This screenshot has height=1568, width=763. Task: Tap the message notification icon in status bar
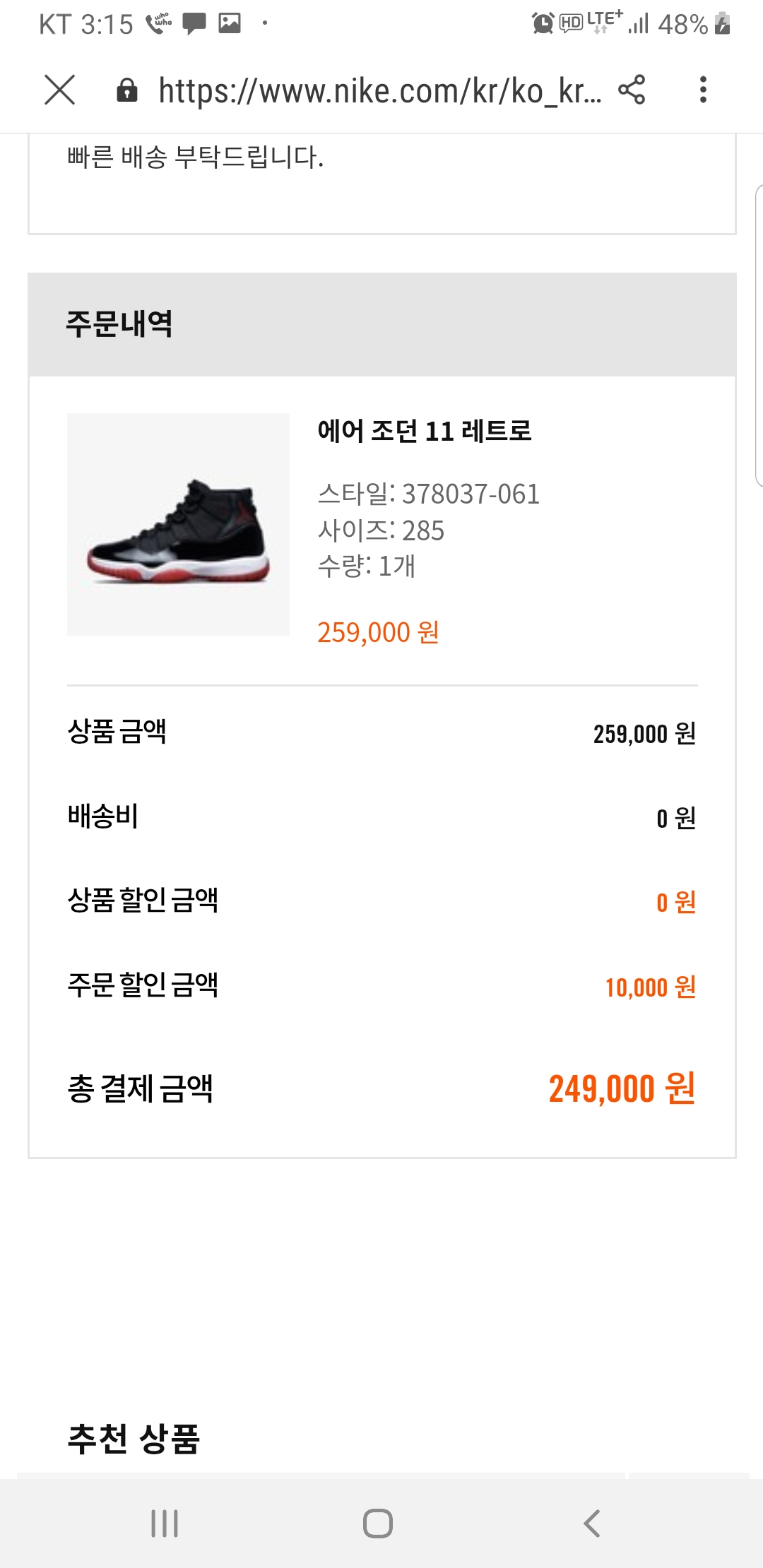click(194, 24)
